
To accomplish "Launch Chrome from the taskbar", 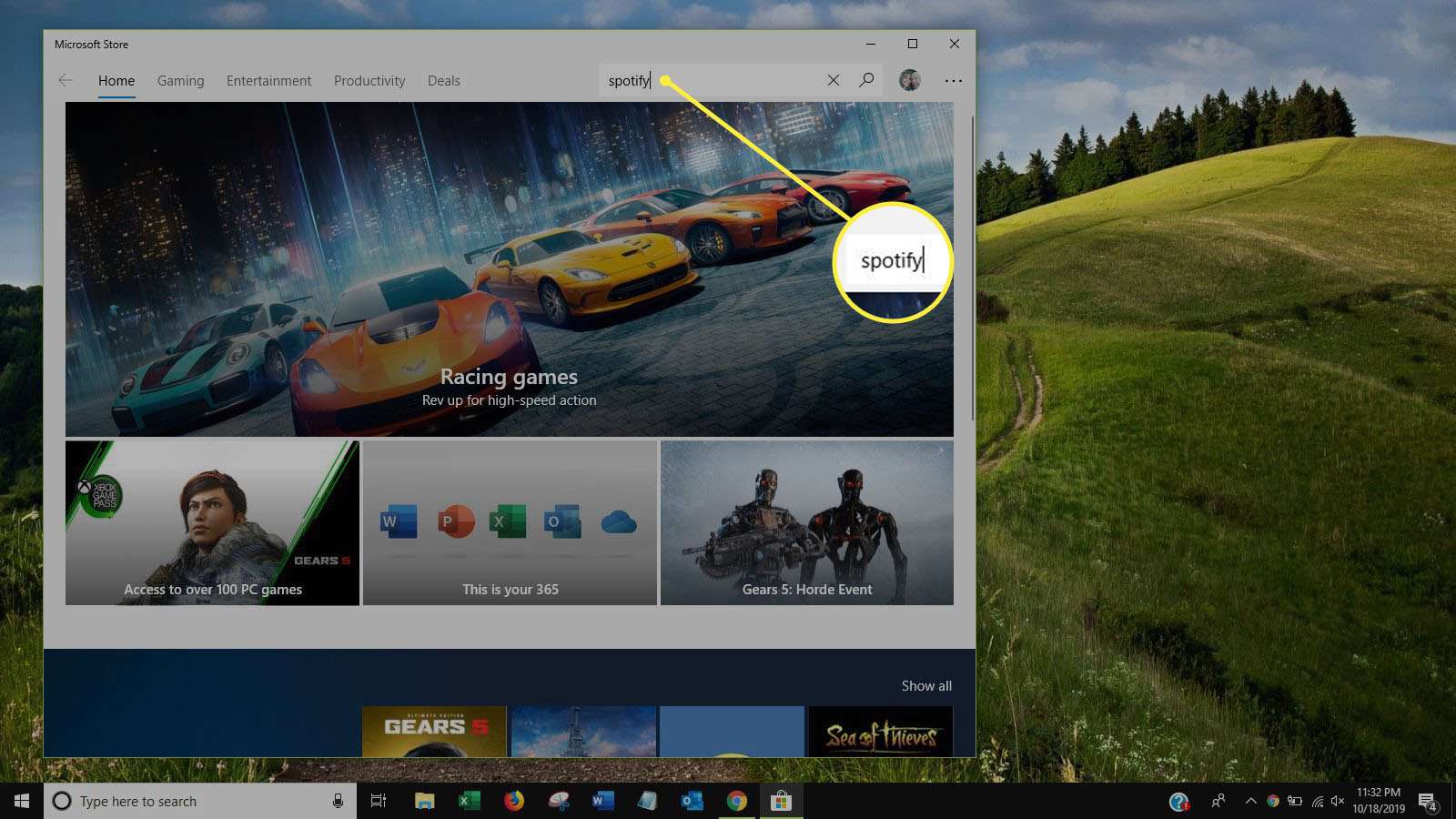I will [x=736, y=801].
